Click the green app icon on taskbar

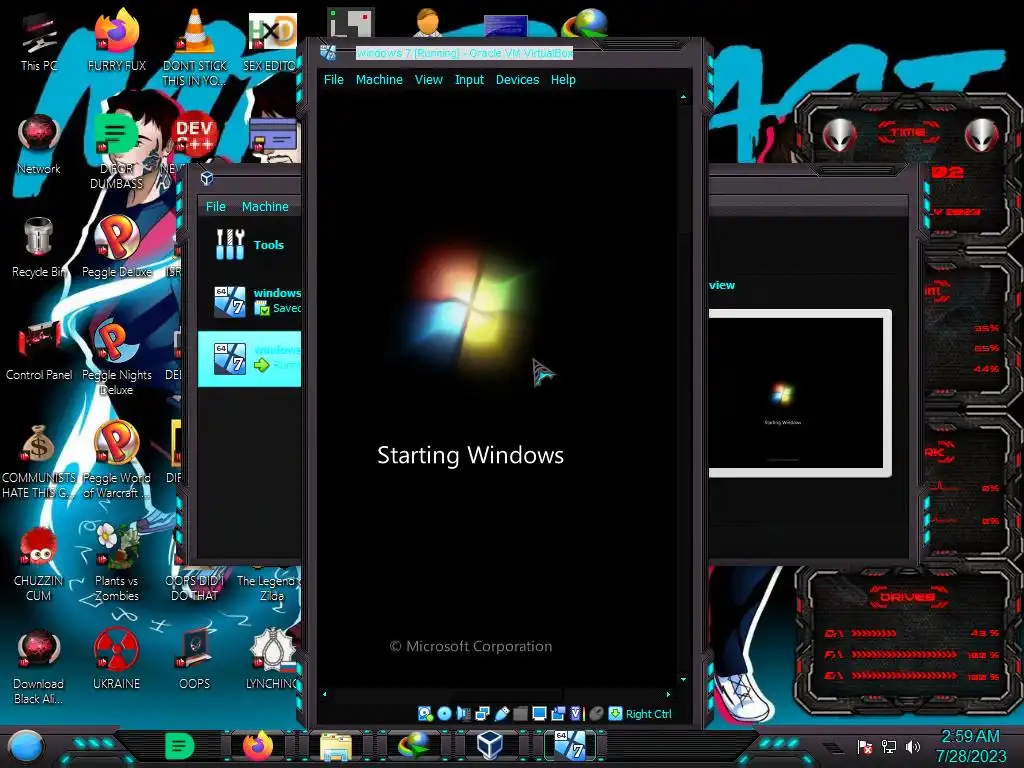click(x=180, y=746)
